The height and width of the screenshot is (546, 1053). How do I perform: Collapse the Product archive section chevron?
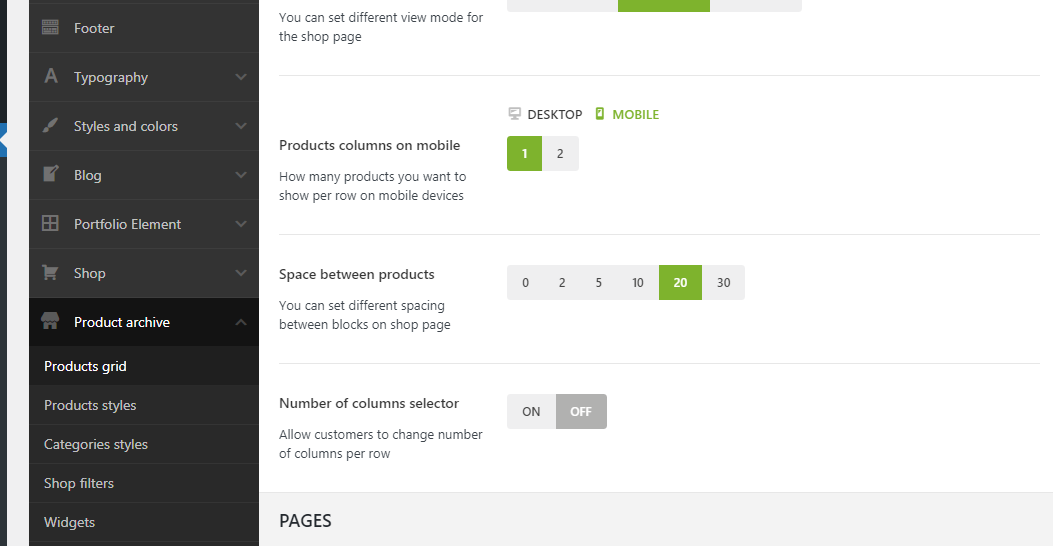coord(241,322)
